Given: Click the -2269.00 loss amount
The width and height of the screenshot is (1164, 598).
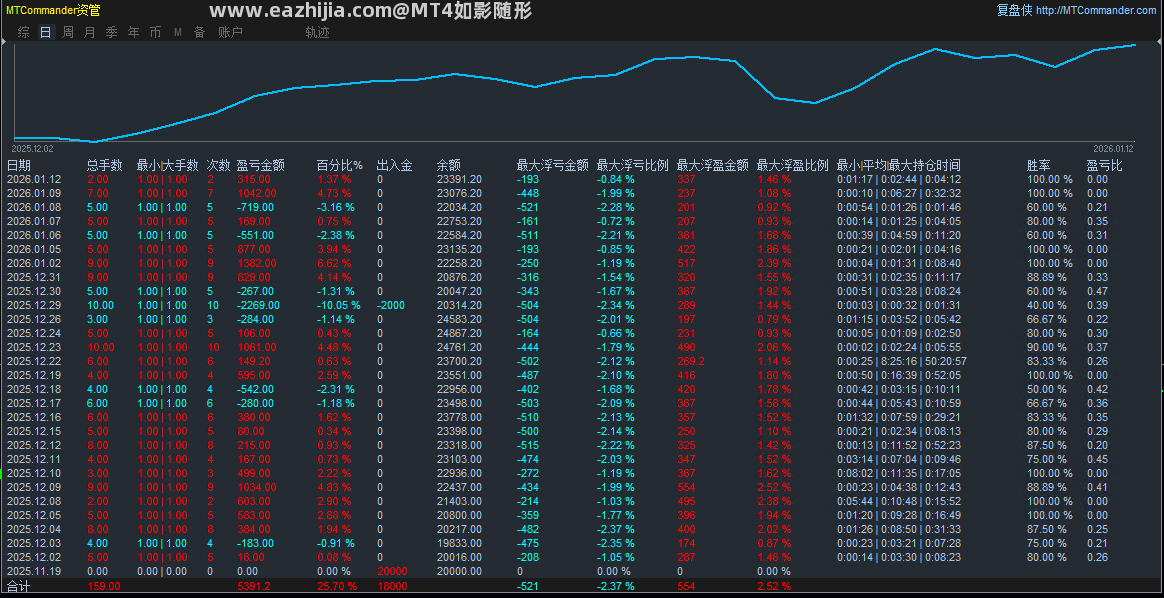Looking at the screenshot, I should tap(258, 305).
